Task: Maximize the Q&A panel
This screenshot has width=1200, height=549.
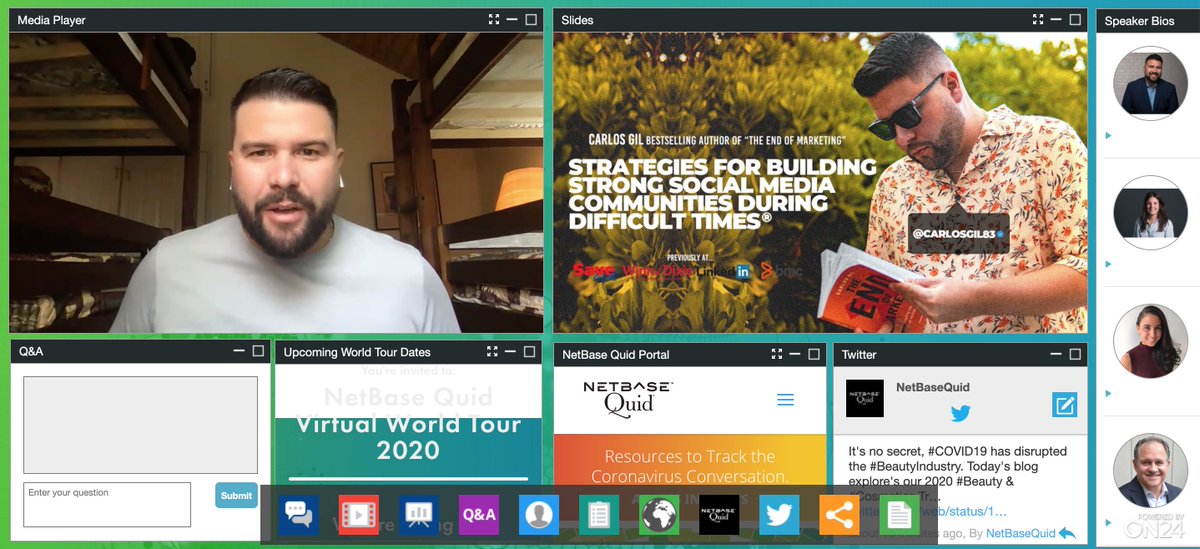Action: (258, 352)
